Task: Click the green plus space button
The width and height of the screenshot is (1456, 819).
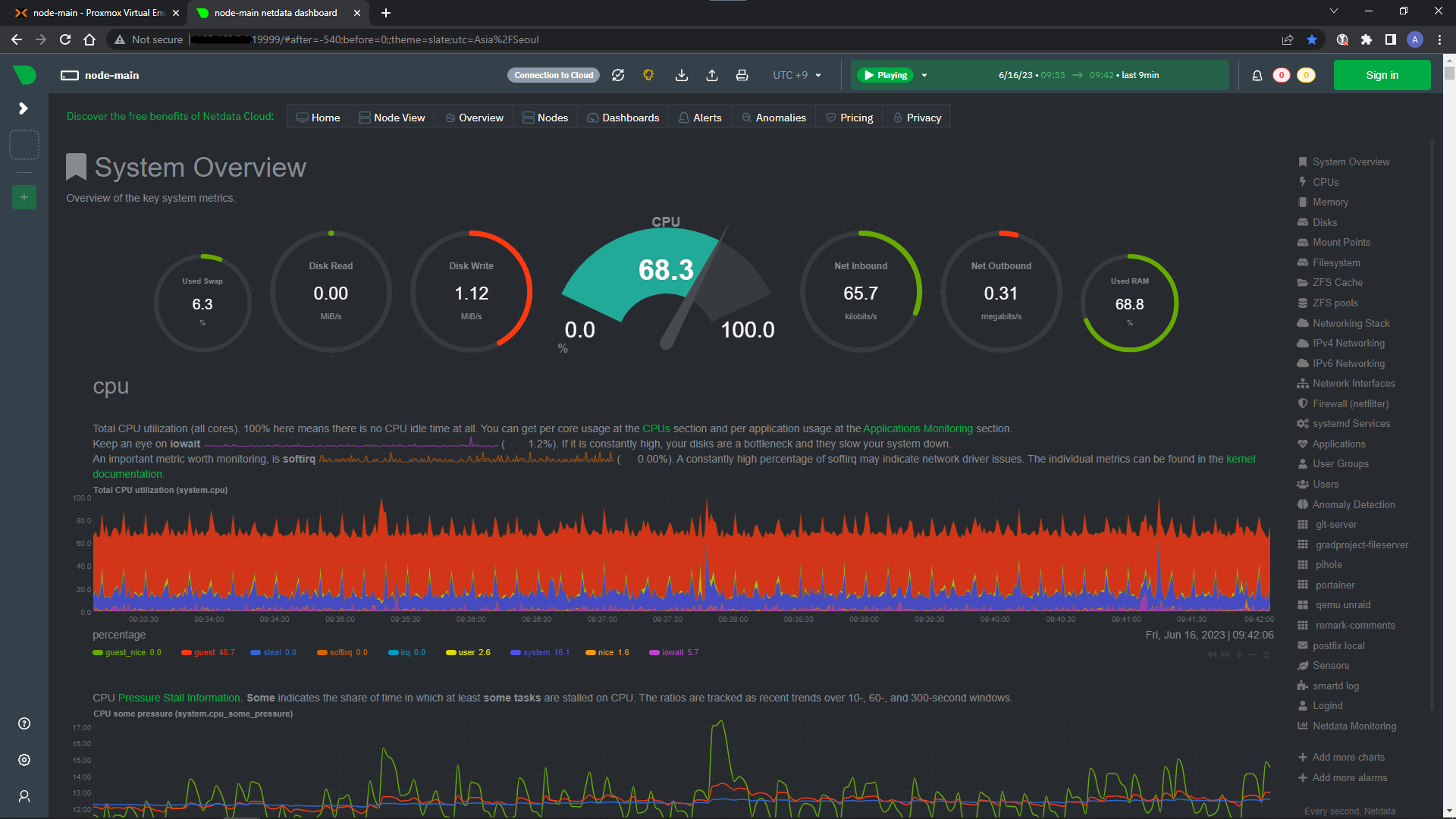Action: click(x=24, y=197)
